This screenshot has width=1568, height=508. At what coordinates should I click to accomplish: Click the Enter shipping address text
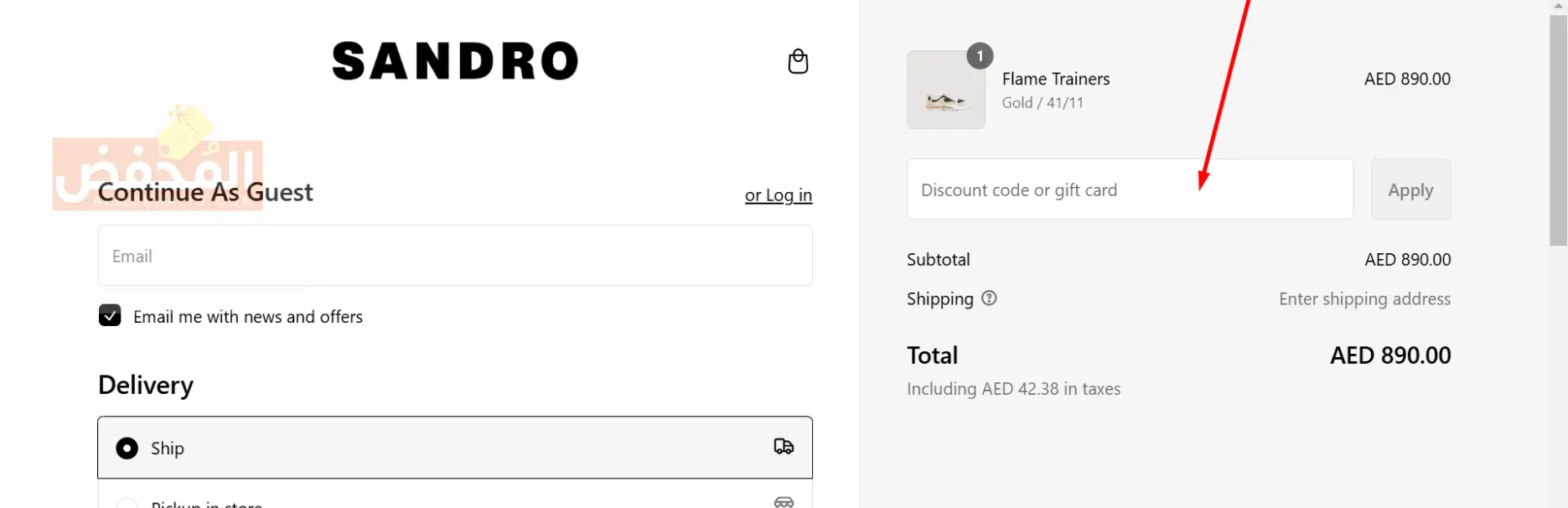click(x=1364, y=299)
